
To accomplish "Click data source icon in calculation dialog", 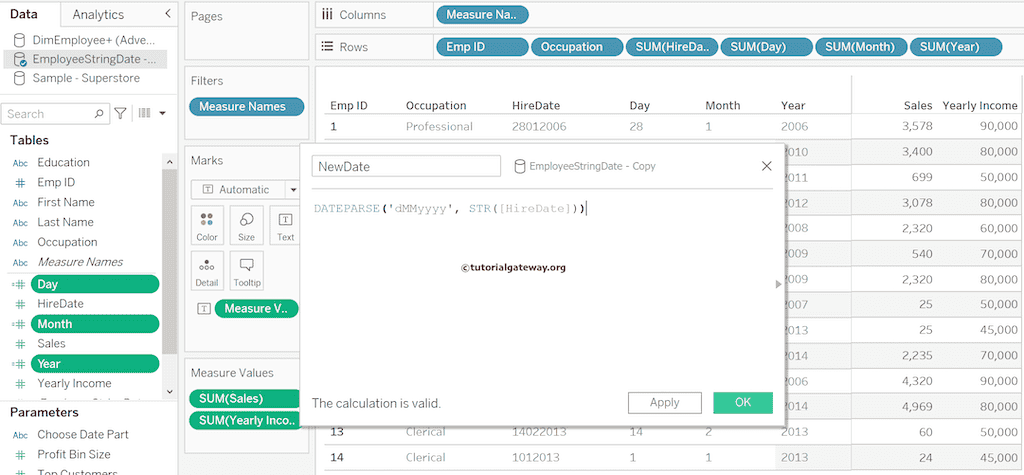I will tap(520, 167).
